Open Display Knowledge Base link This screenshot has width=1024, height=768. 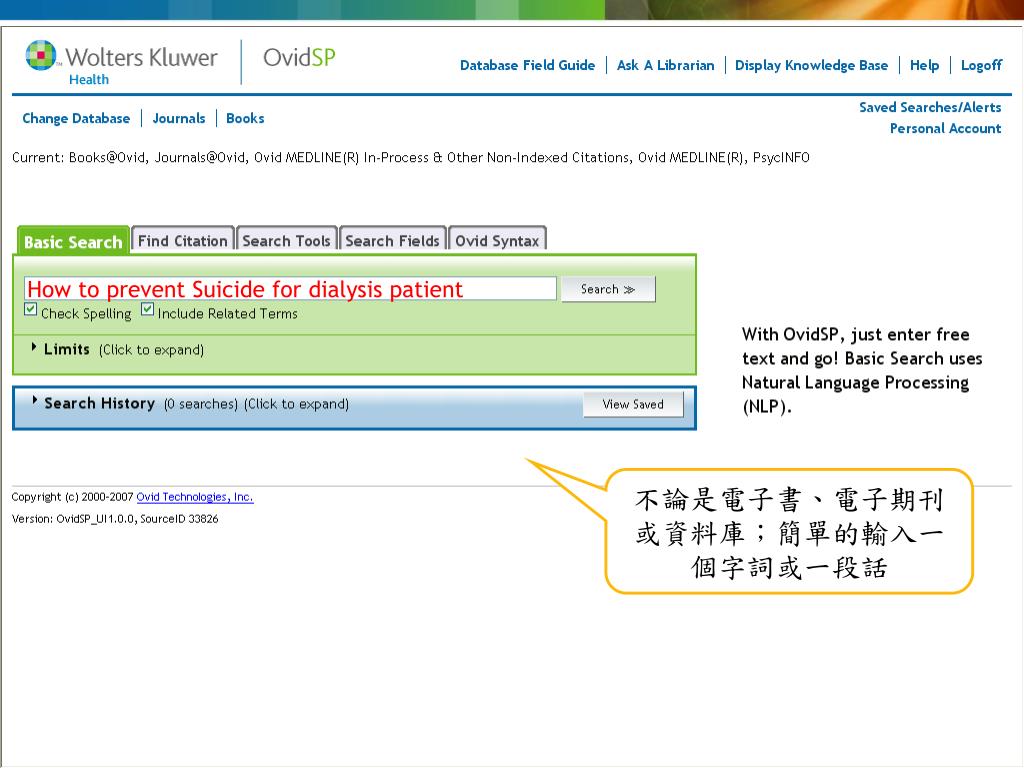click(811, 65)
